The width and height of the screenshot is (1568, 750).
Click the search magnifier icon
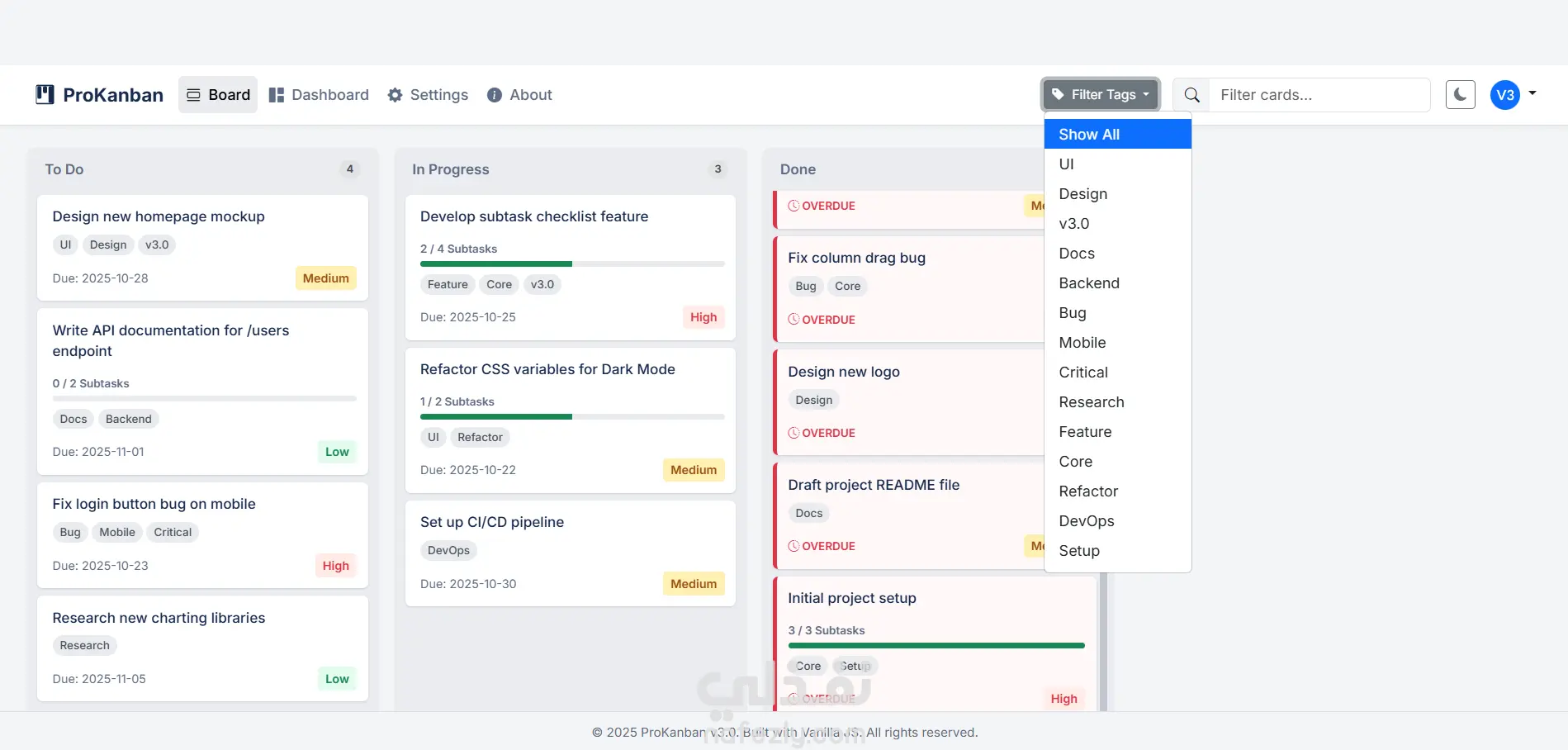(1191, 95)
